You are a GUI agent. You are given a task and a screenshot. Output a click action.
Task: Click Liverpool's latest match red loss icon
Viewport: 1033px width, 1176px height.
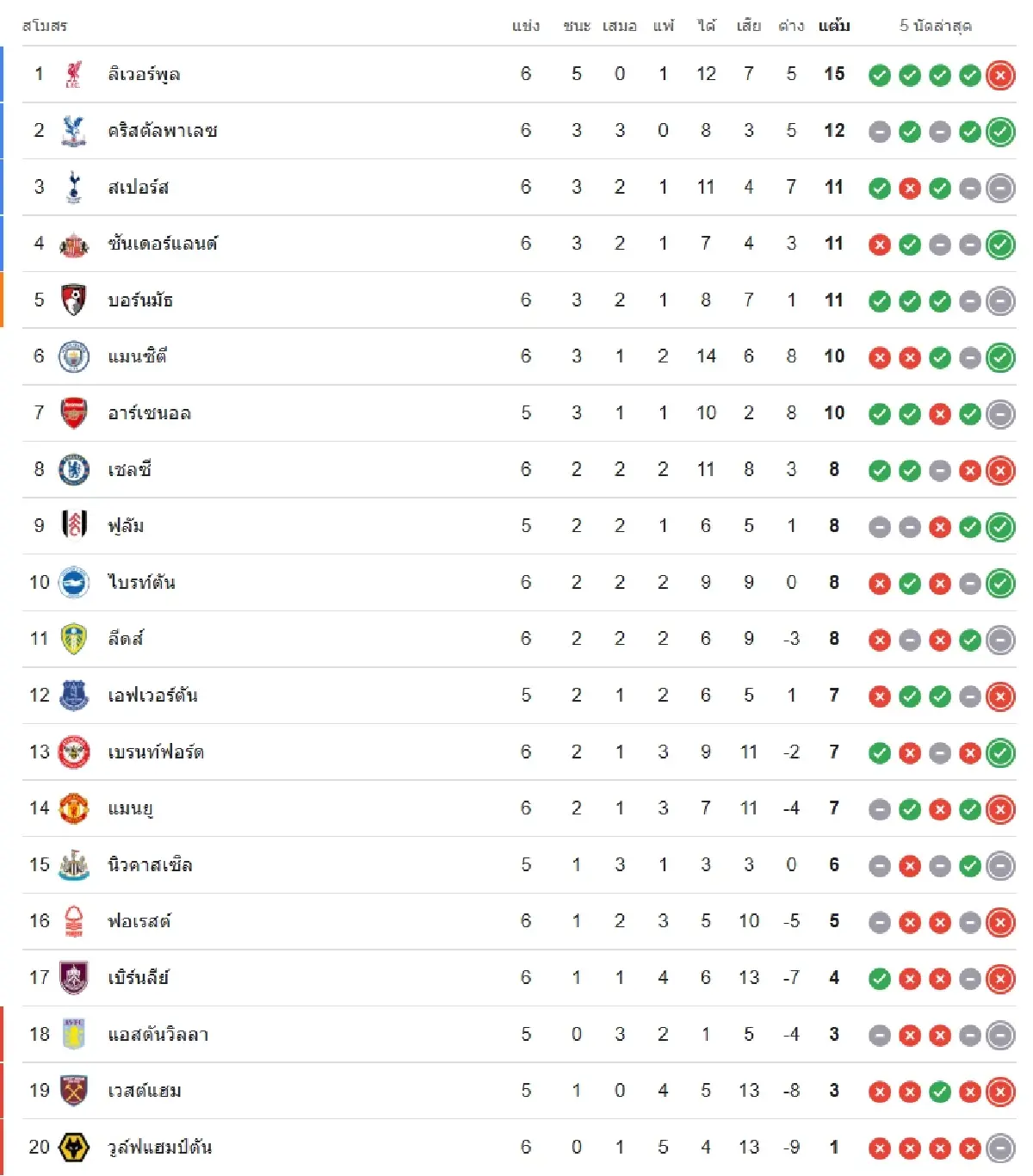click(1000, 75)
